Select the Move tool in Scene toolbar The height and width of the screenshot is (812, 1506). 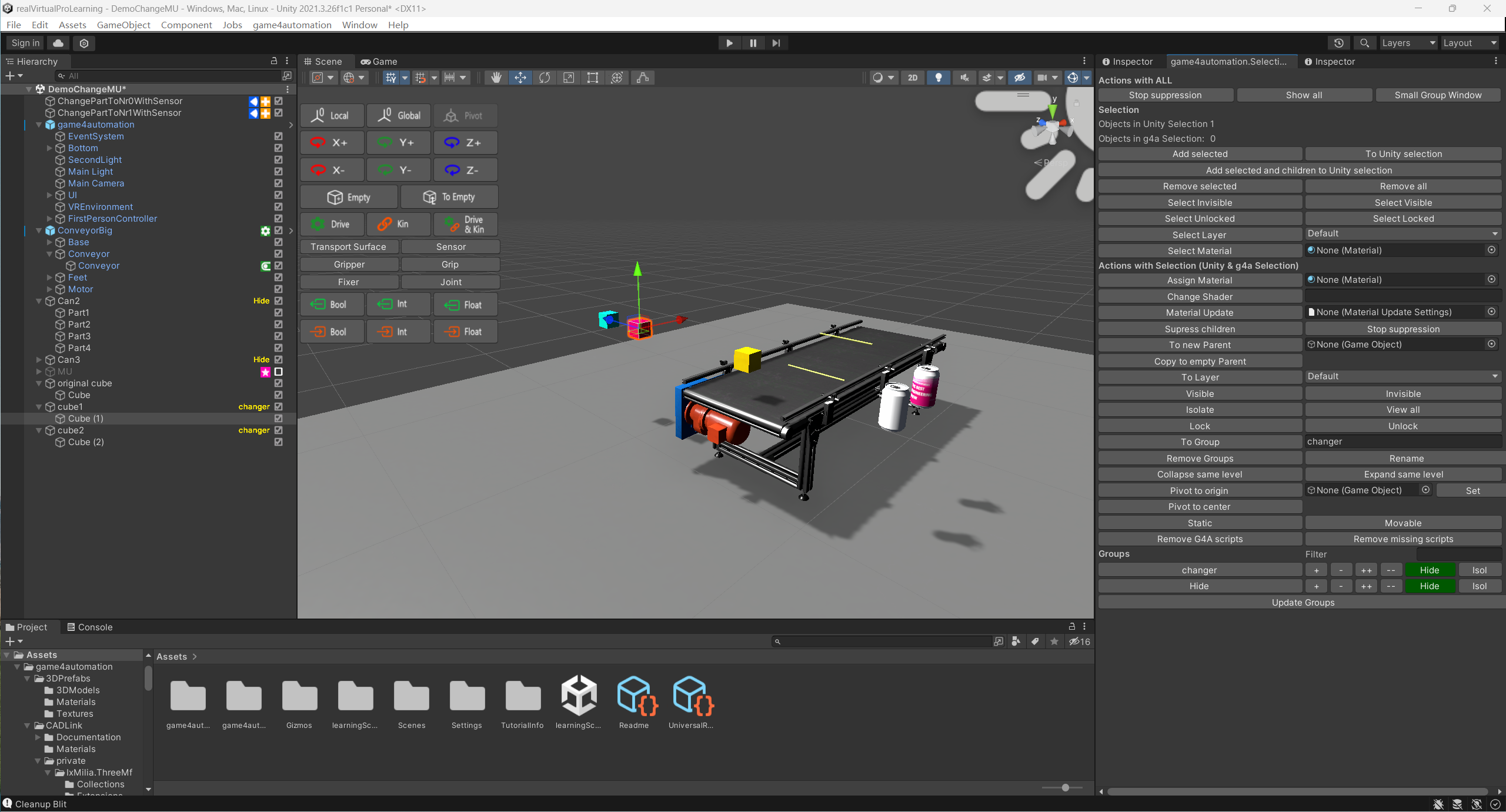click(x=520, y=78)
